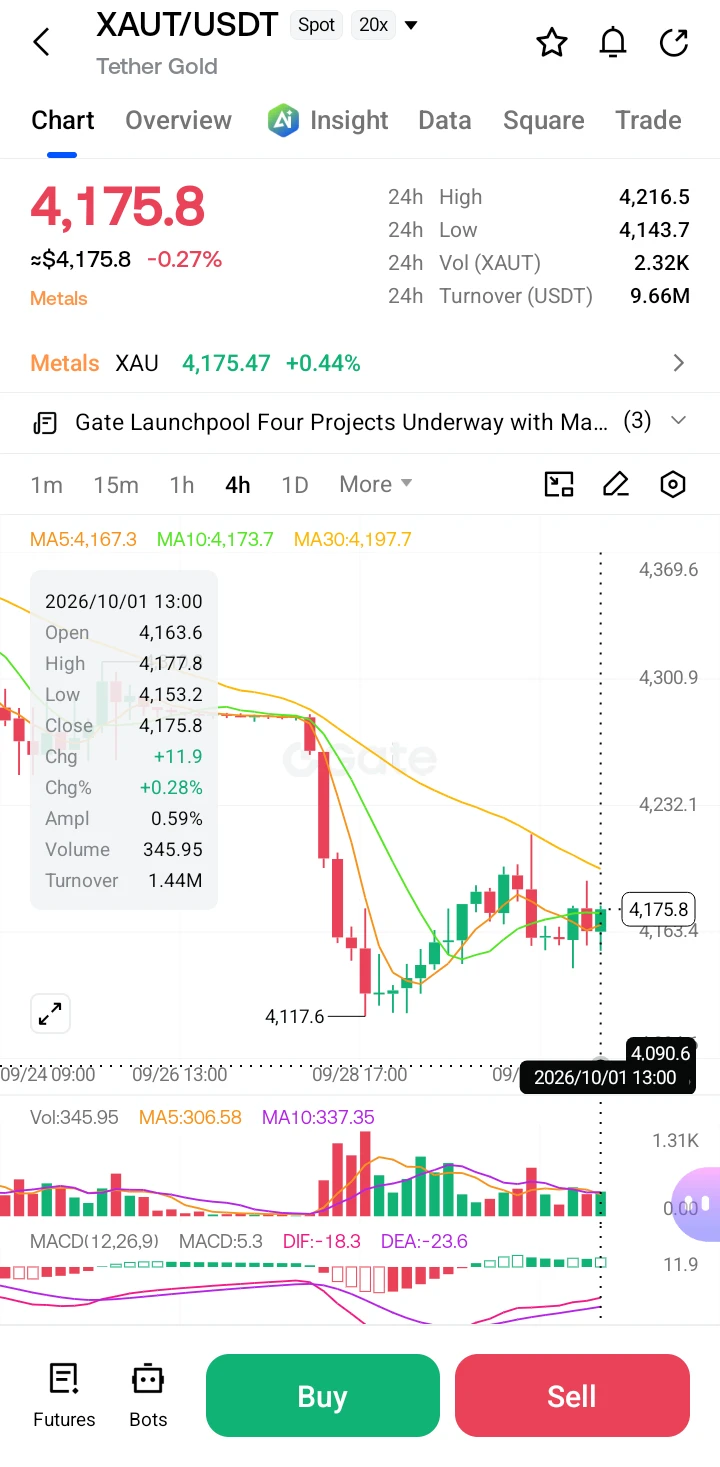The height and width of the screenshot is (1467, 720).
Task: Open chart settings hexagon icon
Action: (x=673, y=485)
